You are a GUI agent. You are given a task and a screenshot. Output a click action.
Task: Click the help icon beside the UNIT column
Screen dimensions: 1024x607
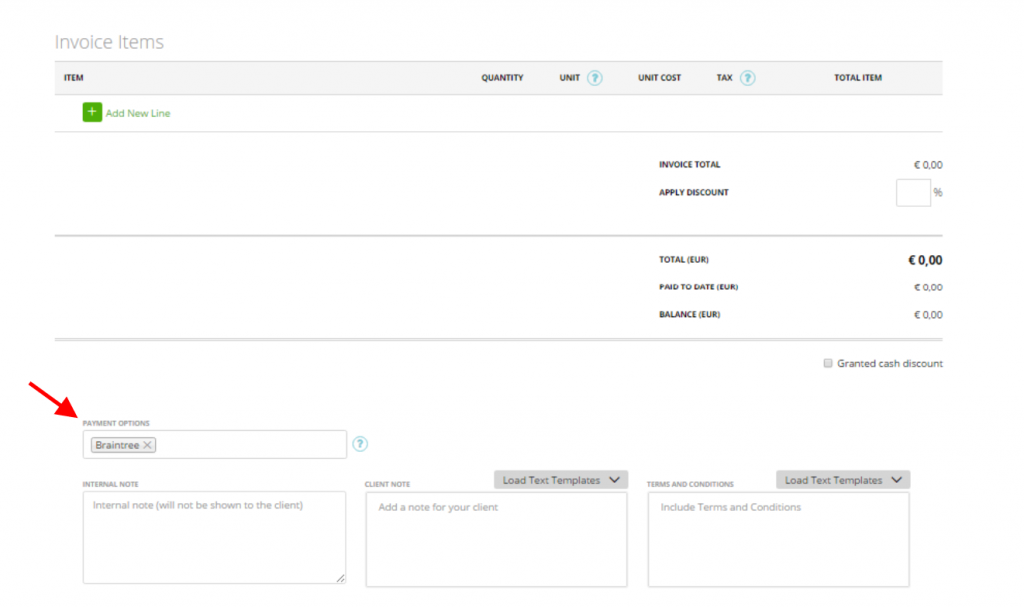[x=596, y=77]
